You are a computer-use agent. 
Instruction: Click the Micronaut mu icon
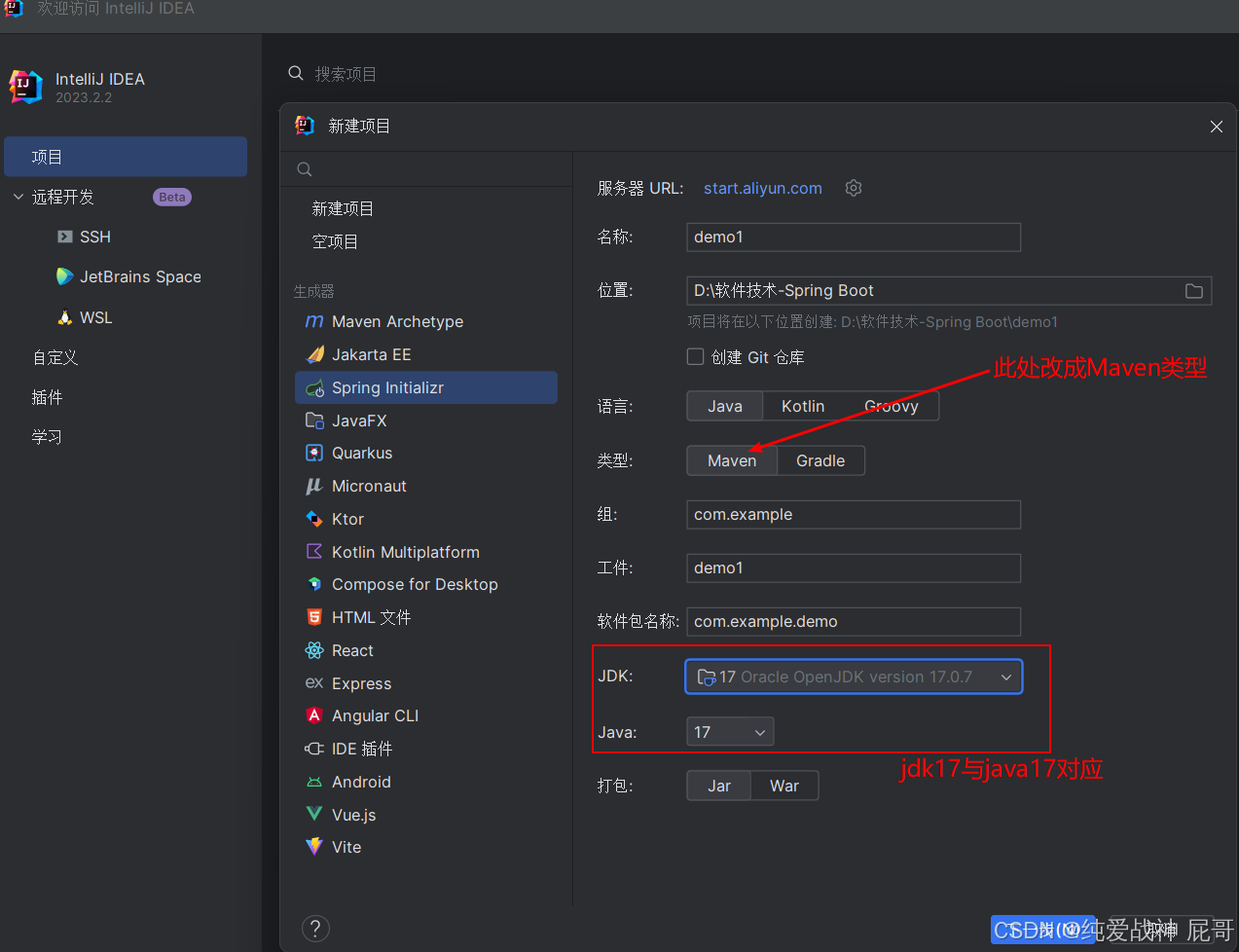[314, 486]
